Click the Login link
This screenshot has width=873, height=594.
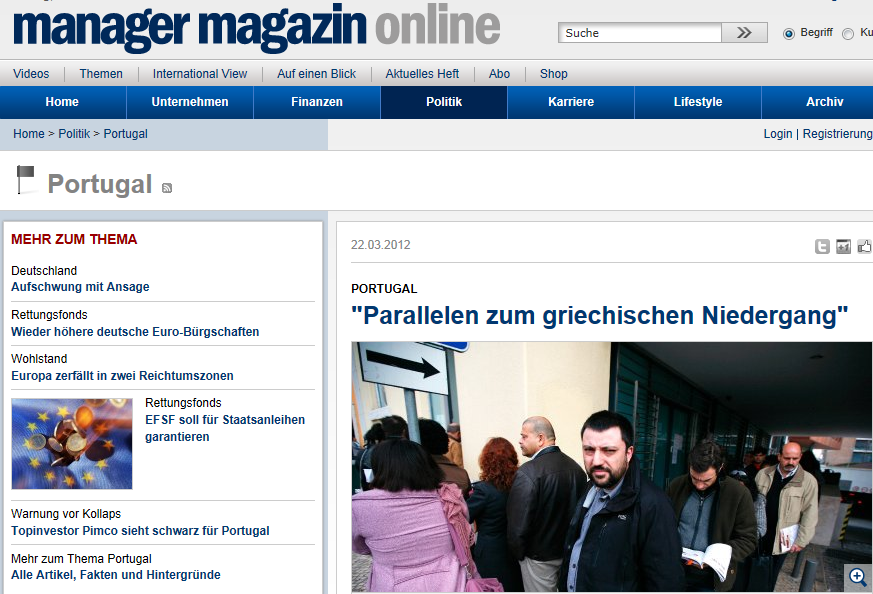click(x=777, y=134)
